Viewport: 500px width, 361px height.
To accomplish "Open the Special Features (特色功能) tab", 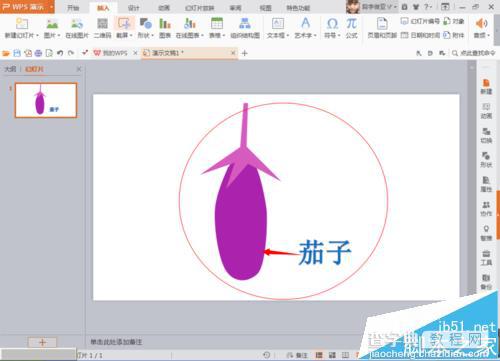I will (298, 8).
